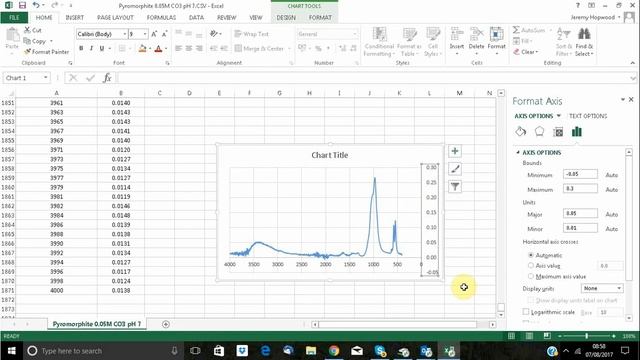Click the Major unit input field
The height and width of the screenshot is (360, 640).
[x=580, y=213]
